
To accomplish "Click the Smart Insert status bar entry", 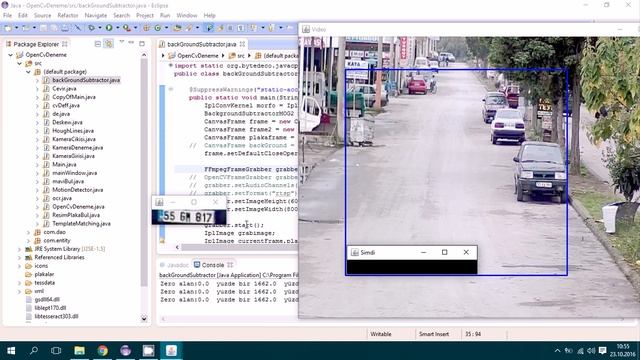I will tap(434, 334).
